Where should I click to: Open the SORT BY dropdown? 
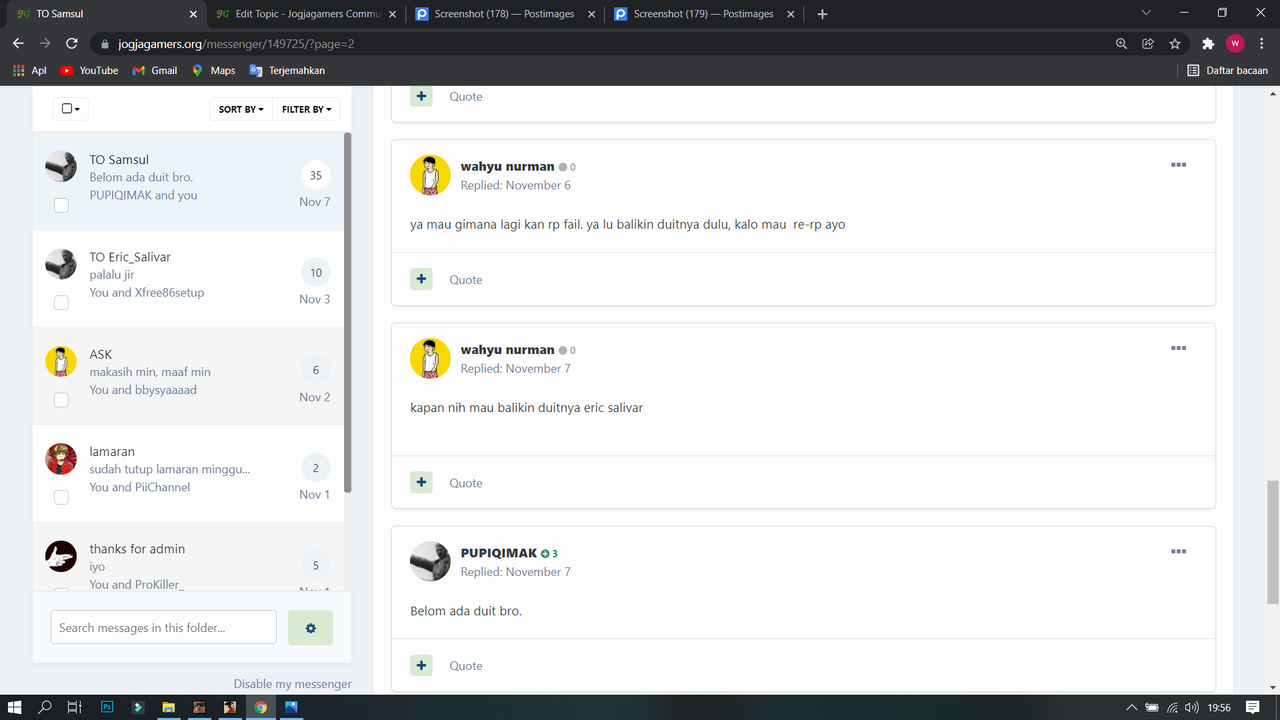[240, 109]
